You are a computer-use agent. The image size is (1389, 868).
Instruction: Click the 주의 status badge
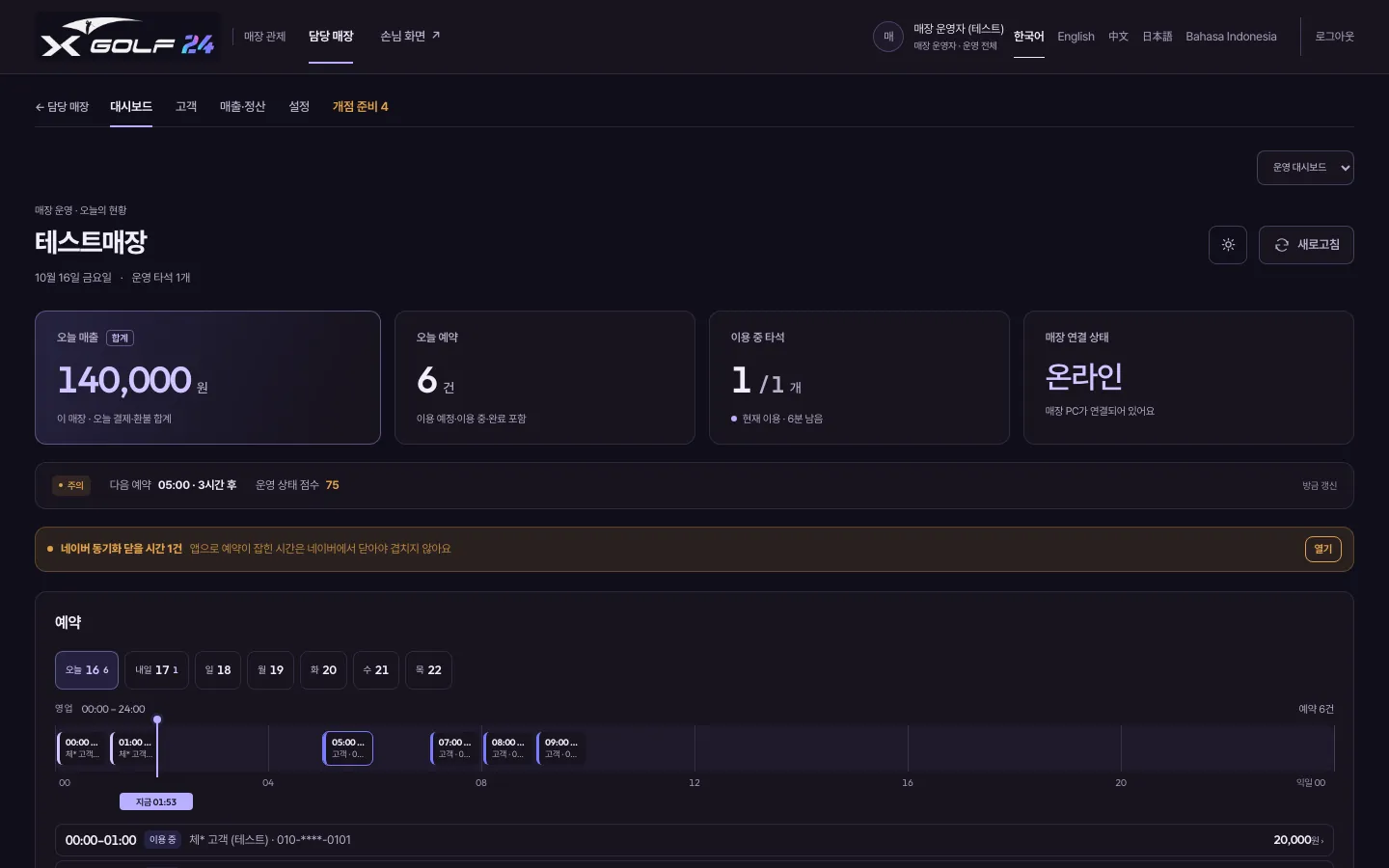71,486
